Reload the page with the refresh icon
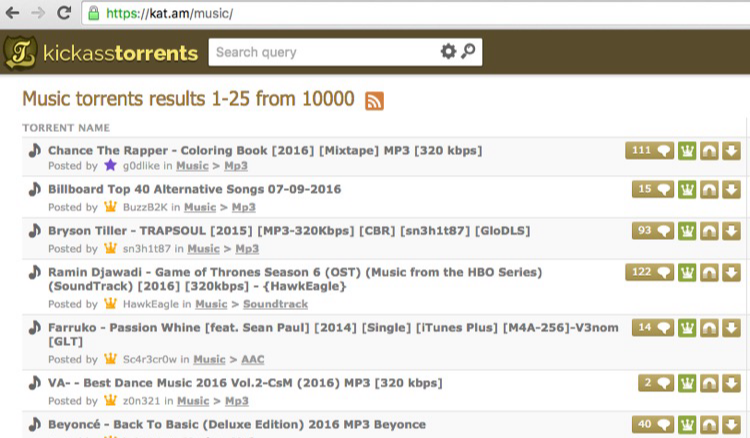The width and height of the screenshot is (750, 438). [64, 13]
